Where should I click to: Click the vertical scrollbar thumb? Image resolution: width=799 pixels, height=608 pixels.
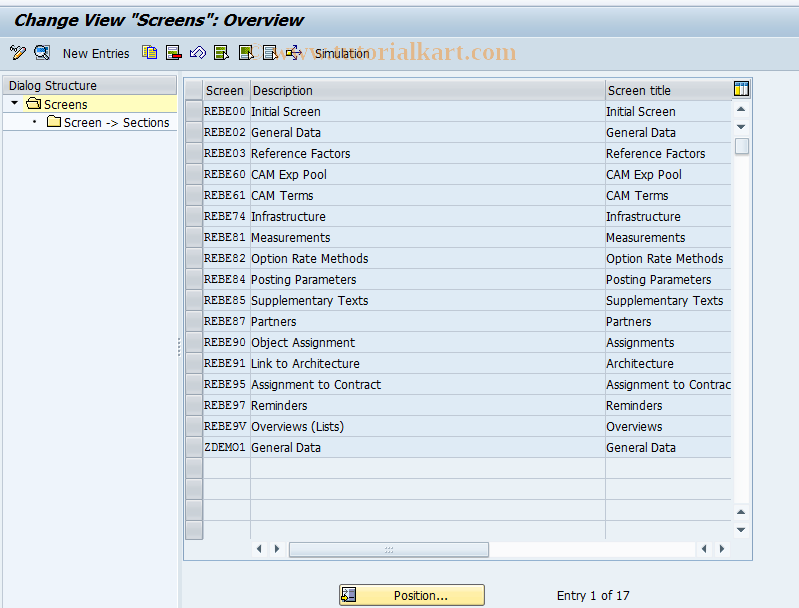pyautogui.click(x=742, y=146)
